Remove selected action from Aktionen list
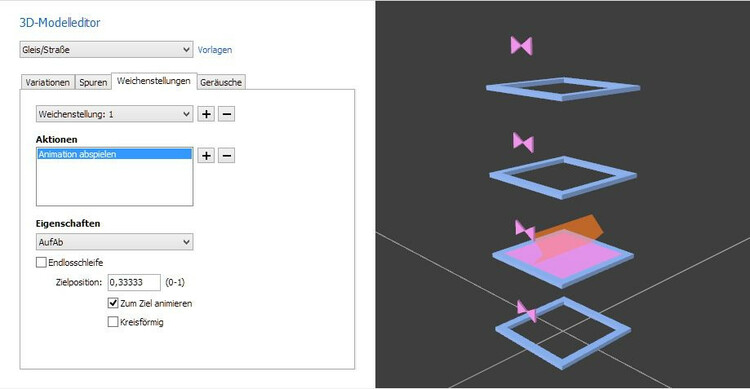 pyautogui.click(x=227, y=156)
